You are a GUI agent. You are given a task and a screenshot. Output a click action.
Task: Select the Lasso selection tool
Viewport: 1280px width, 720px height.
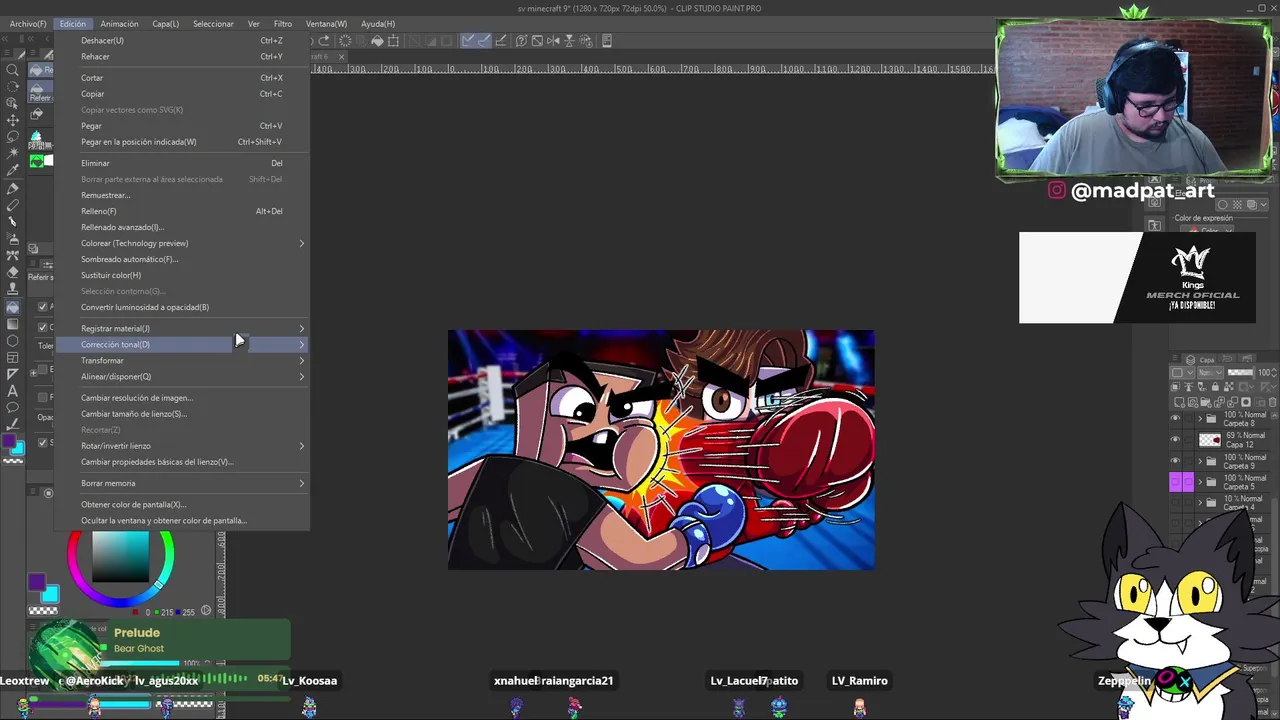tap(12, 137)
